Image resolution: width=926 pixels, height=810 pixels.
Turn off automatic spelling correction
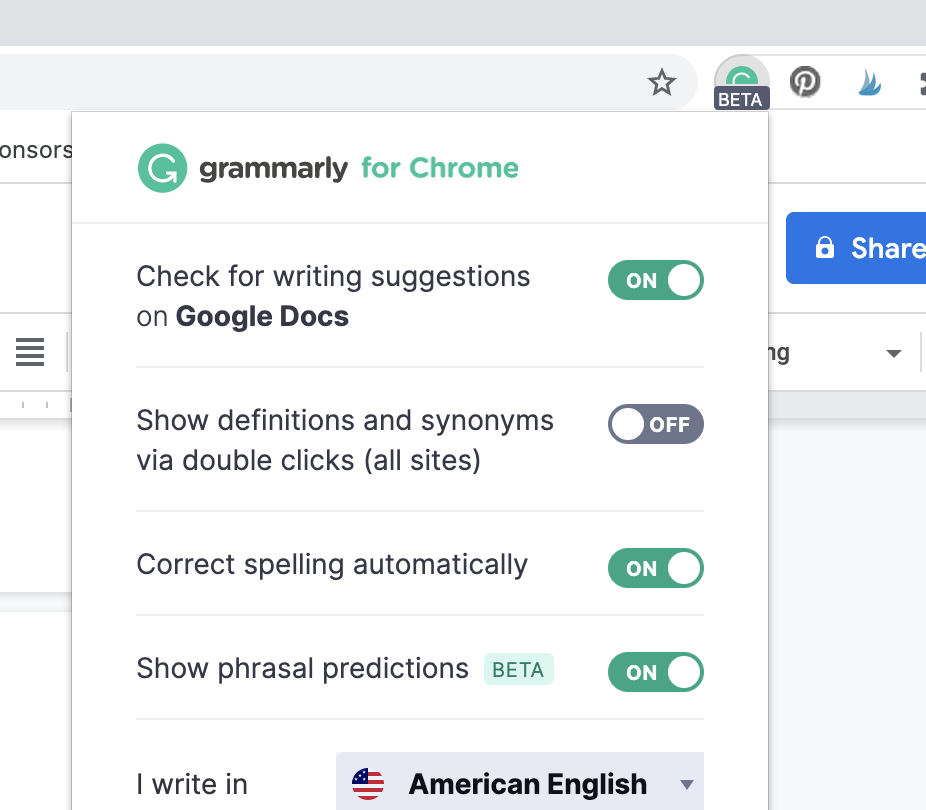655,568
